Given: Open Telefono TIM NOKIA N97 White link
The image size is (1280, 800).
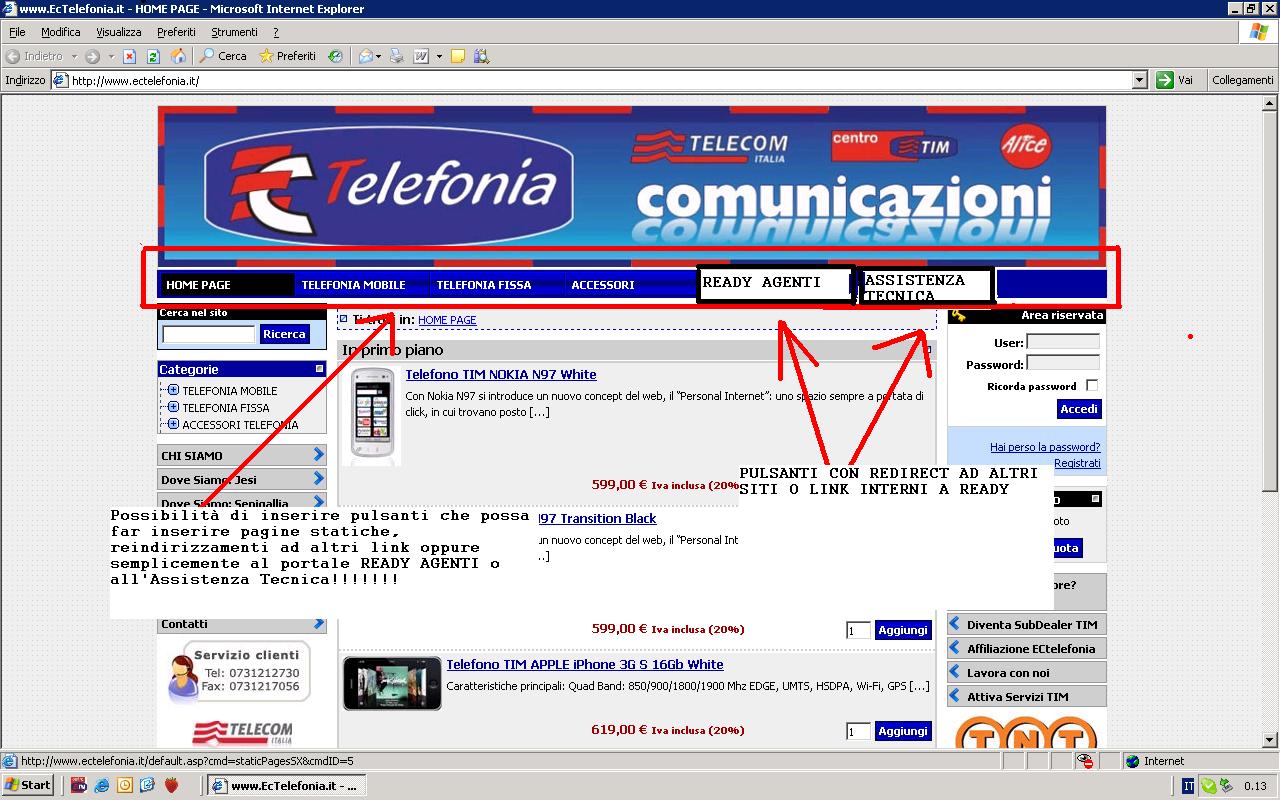Looking at the screenshot, I should [x=501, y=374].
